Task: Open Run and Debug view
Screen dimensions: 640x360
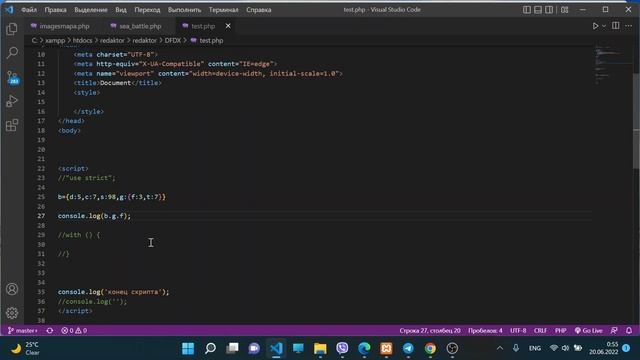Action: tap(12, 101)
